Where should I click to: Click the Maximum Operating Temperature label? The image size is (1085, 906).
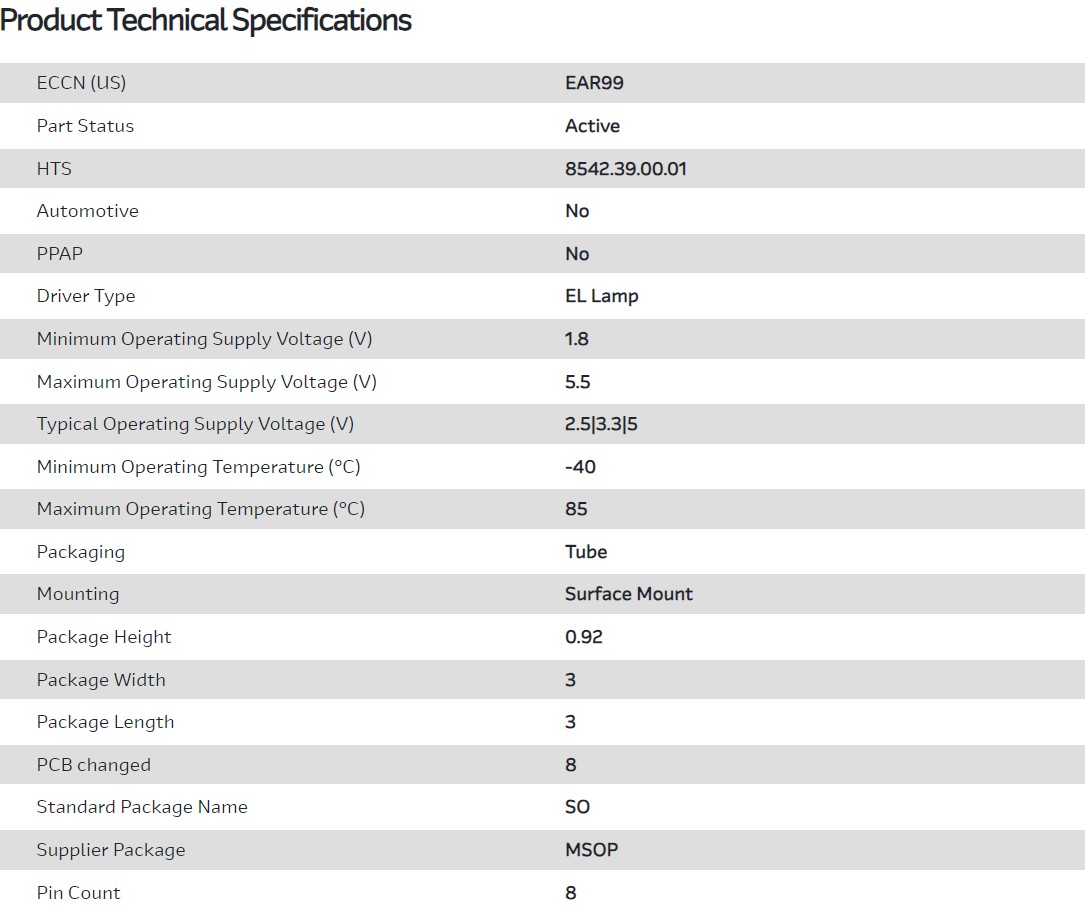[200, 509]
